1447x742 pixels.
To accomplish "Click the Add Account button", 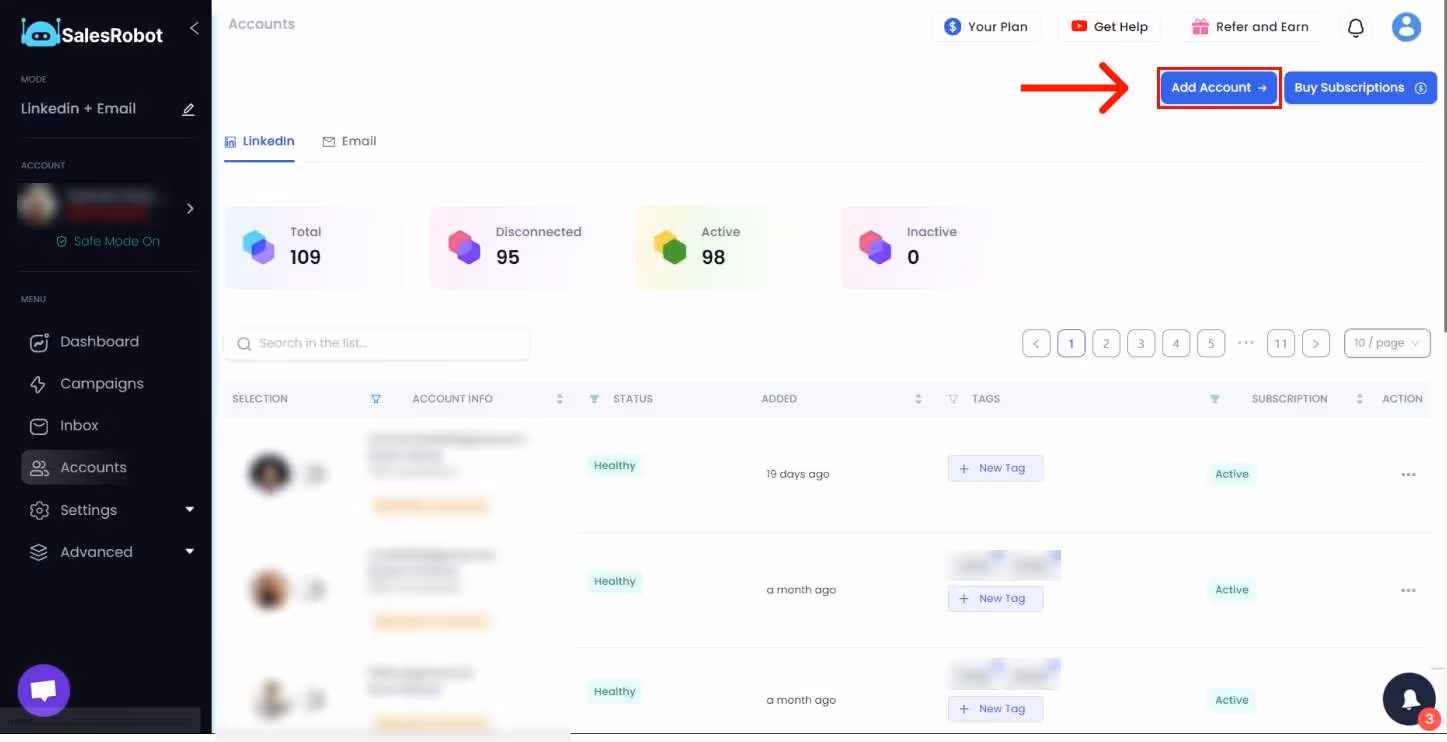I will click(x=1219, y=87).
